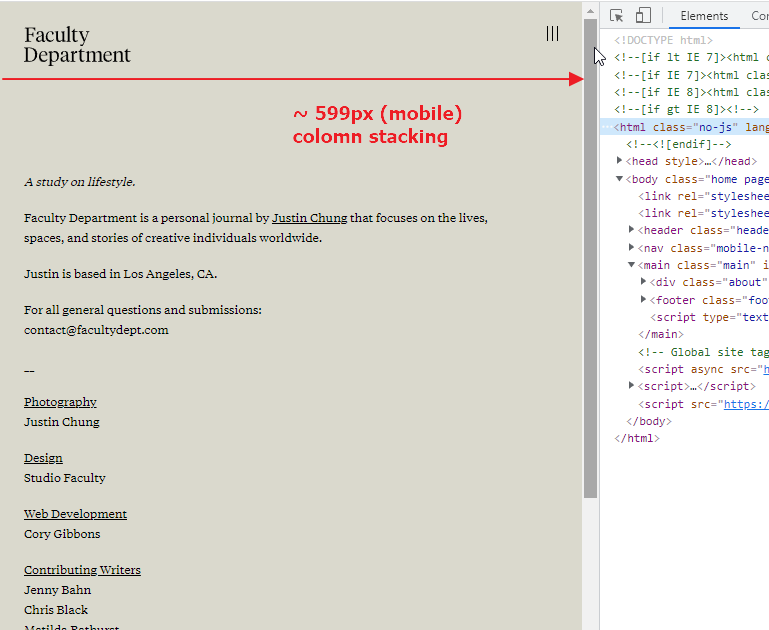This screenshot has width=769, height=630.
Task: Click the 'Cory Gibbons' name text
Action: click(62, 534)
